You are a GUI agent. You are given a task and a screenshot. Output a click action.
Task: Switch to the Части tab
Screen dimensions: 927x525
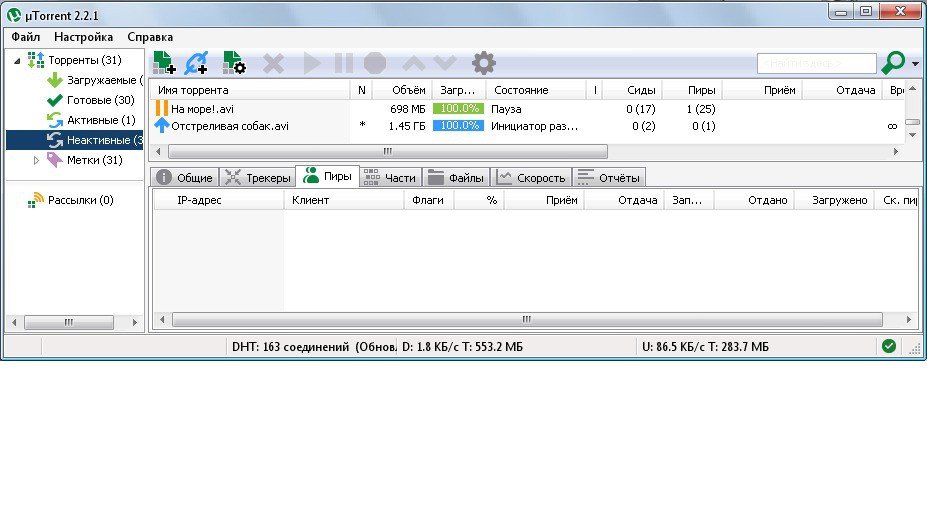point(390,177)
